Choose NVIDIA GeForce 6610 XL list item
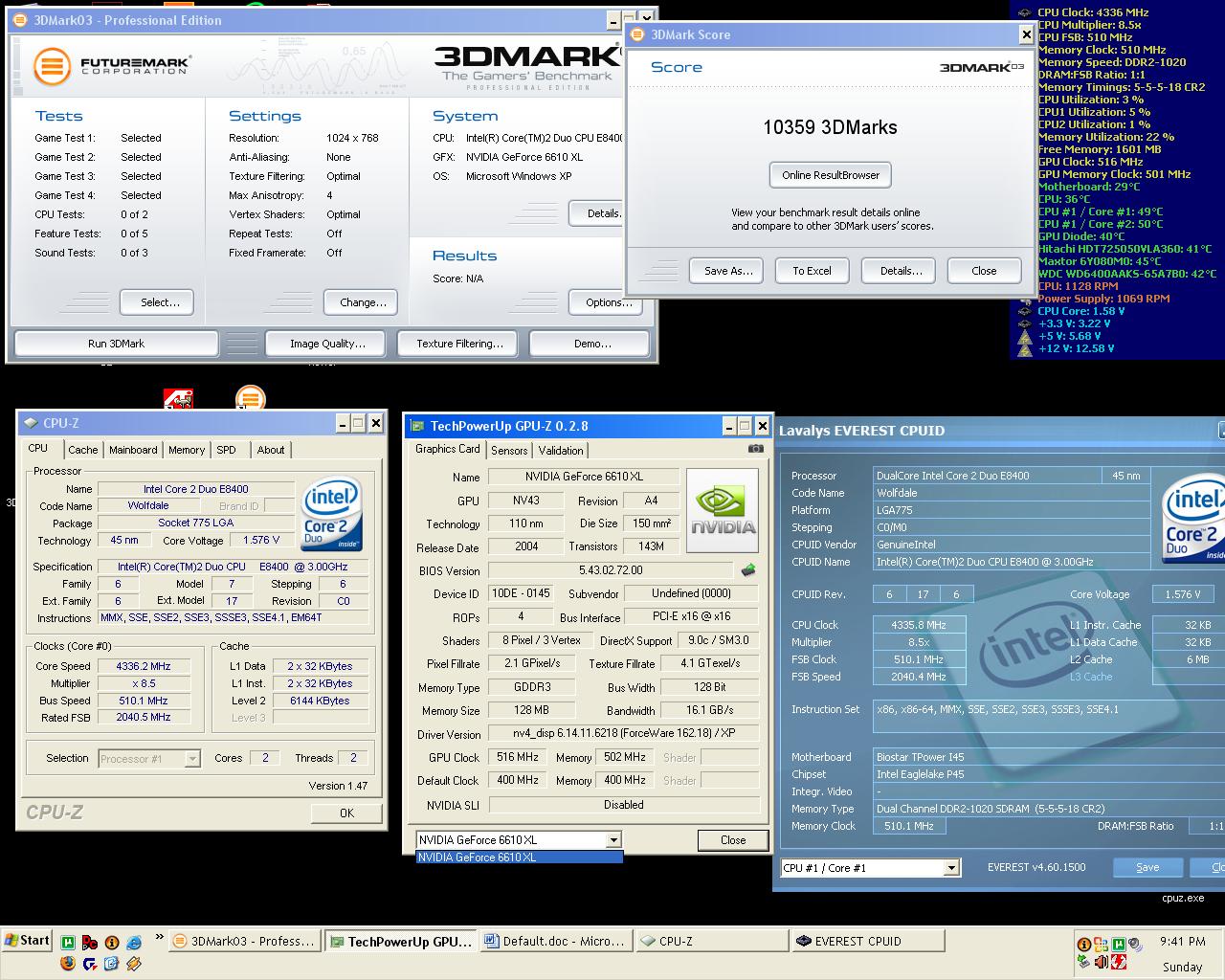1225x980 pixels. pos(520,857)
